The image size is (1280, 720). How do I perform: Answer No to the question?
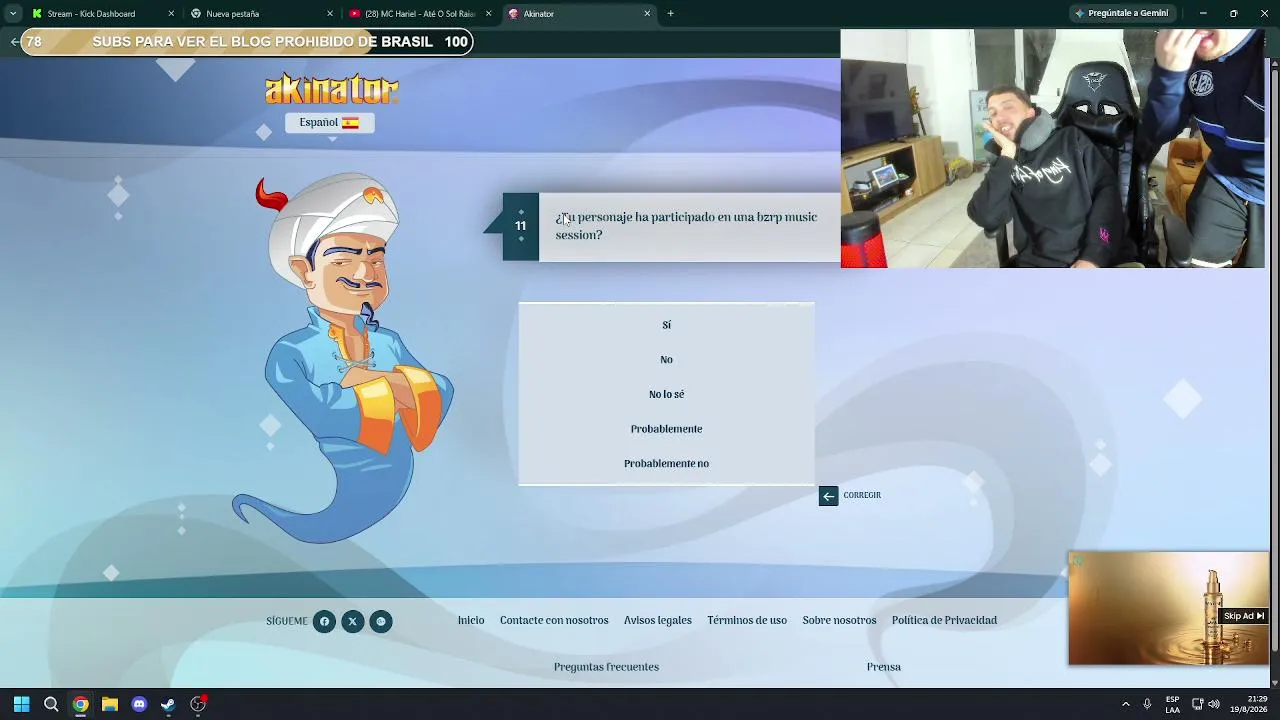click(666, 360)
